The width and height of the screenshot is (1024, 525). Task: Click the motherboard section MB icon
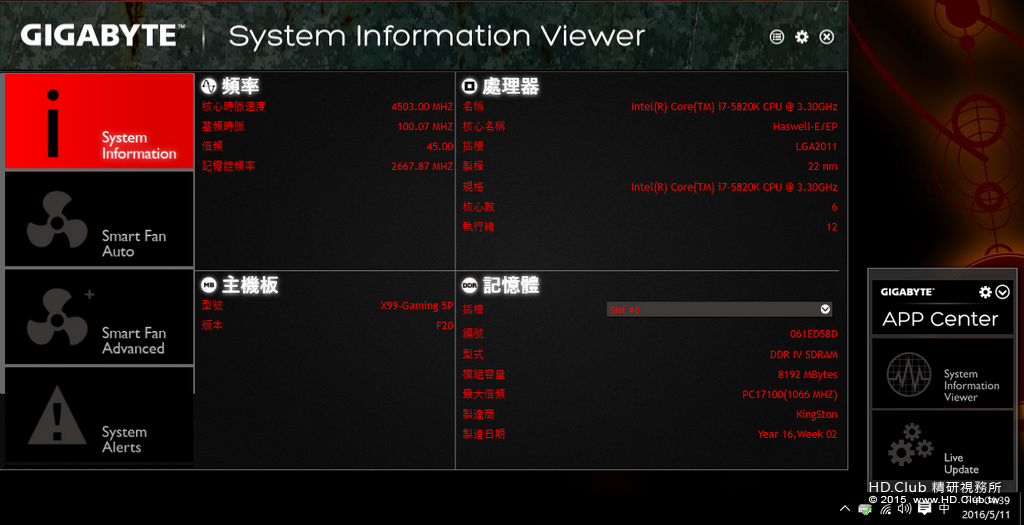(x=208, y=285)
